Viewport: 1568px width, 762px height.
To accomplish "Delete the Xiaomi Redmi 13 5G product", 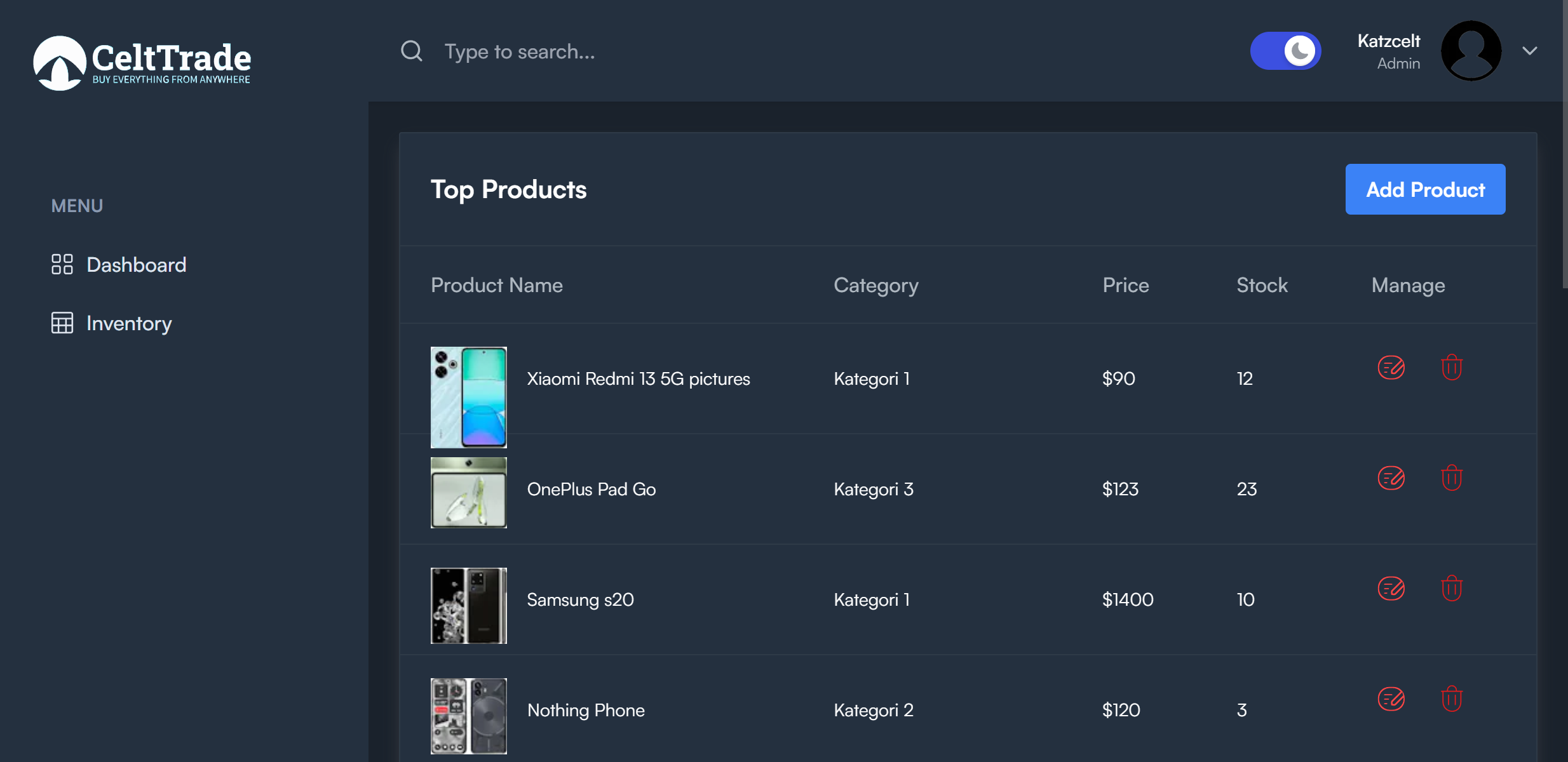I will pyautogui.click(x=1452, y=368).
